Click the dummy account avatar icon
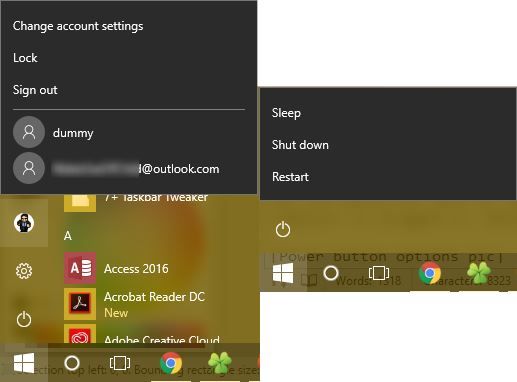Image resolution: width=517 pixels, height=382 pixels. tap(29, 132)
